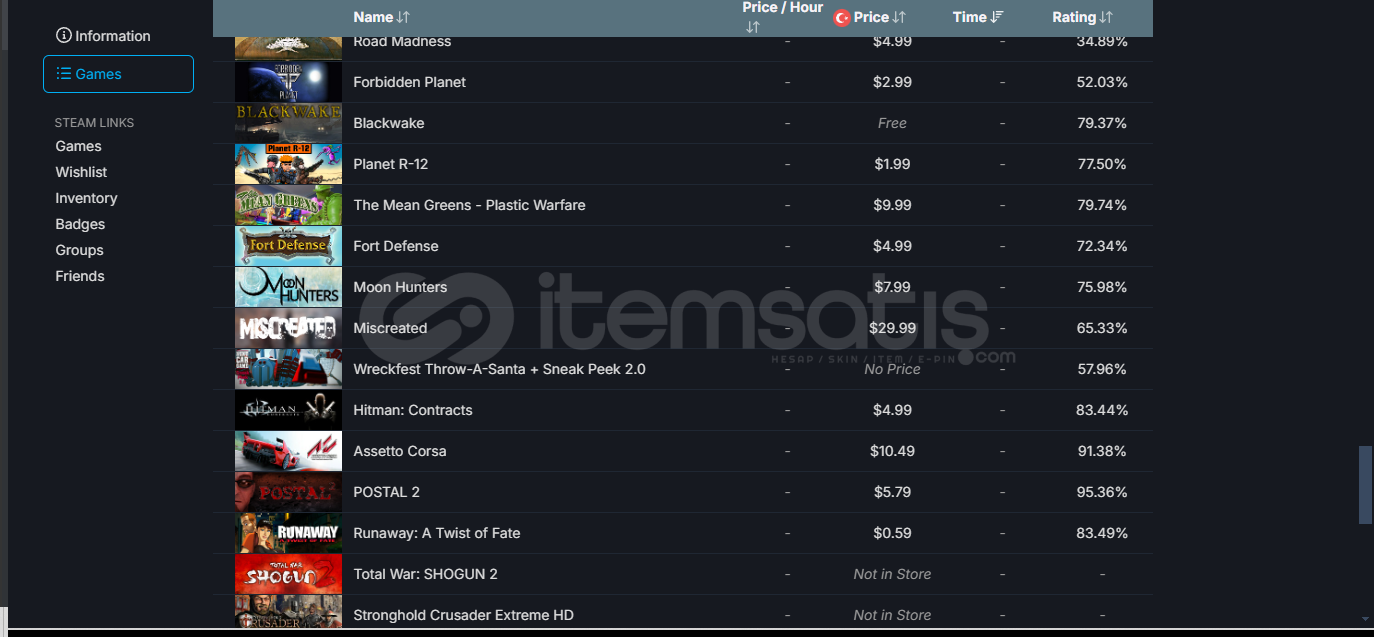The height and width of the screenshot is (637, 1374).
Task: Click the Runaway thumbnail image
Action: tap(288, 533)
